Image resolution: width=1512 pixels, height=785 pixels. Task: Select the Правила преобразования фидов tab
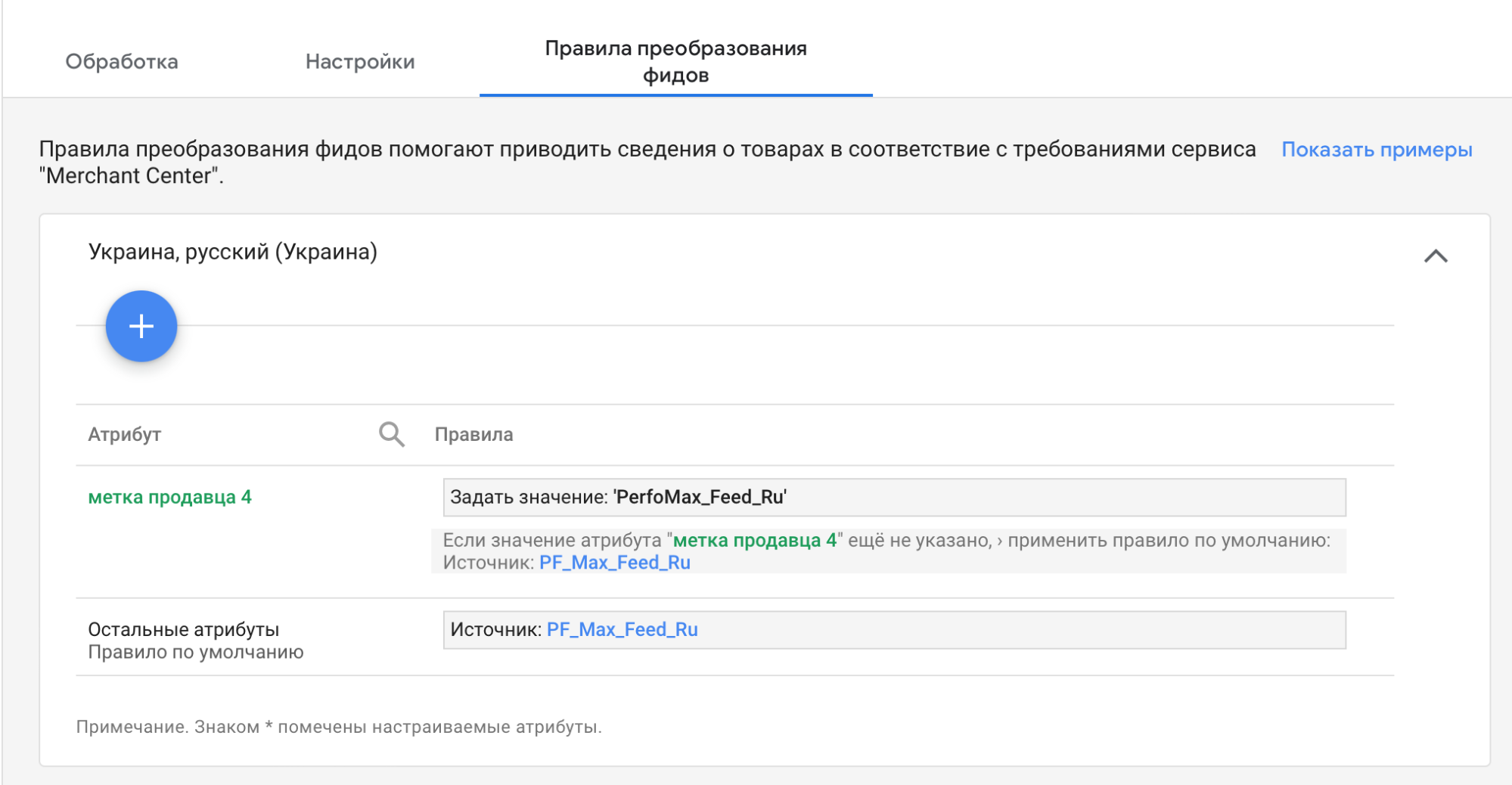point(675,61)
